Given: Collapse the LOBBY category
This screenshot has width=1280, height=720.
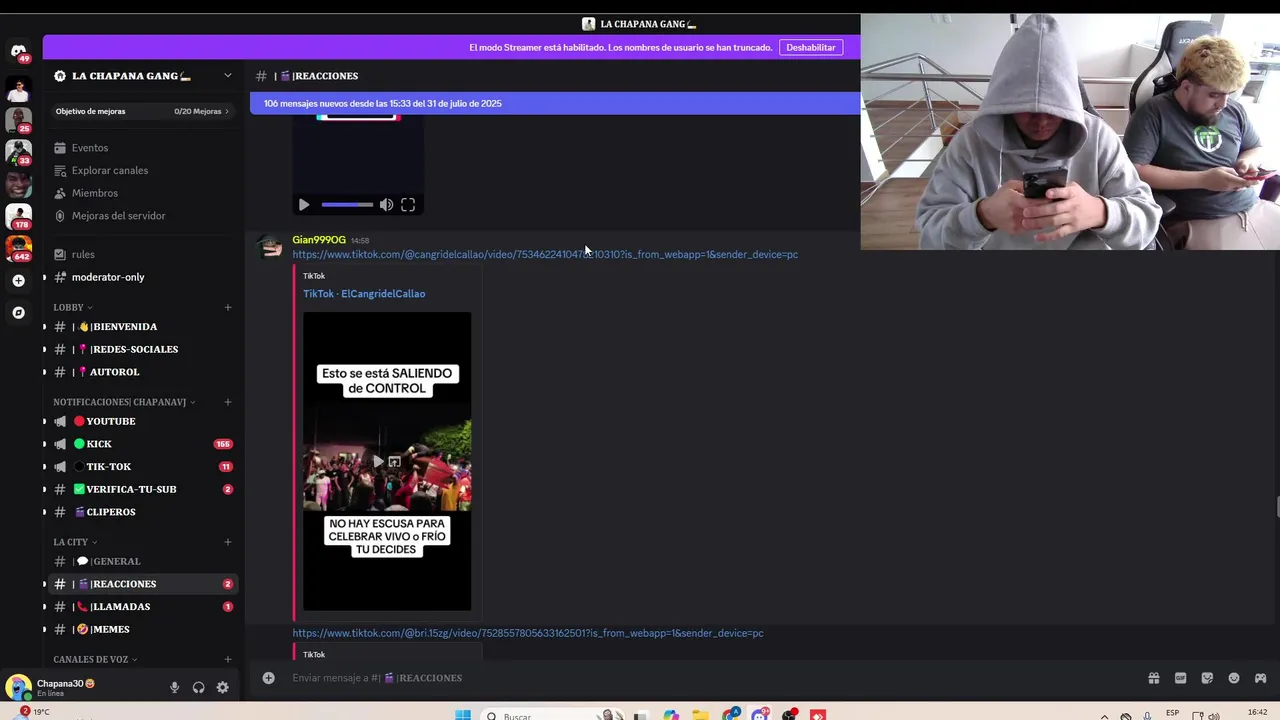Looking at the screenshot, I should (72, 307).
